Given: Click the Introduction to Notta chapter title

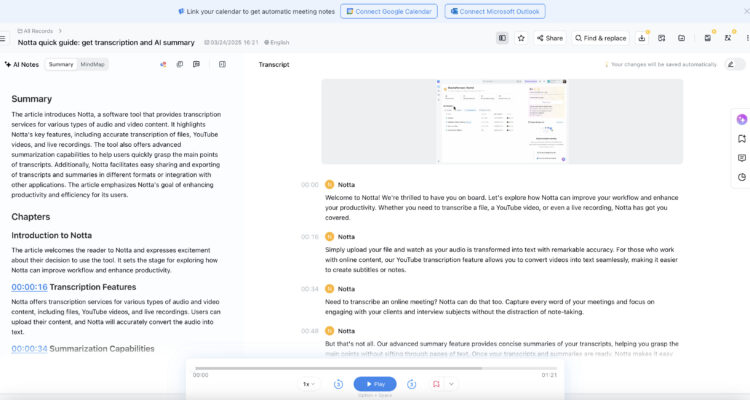Looking at the screenshot, I should tap(52, 235).
